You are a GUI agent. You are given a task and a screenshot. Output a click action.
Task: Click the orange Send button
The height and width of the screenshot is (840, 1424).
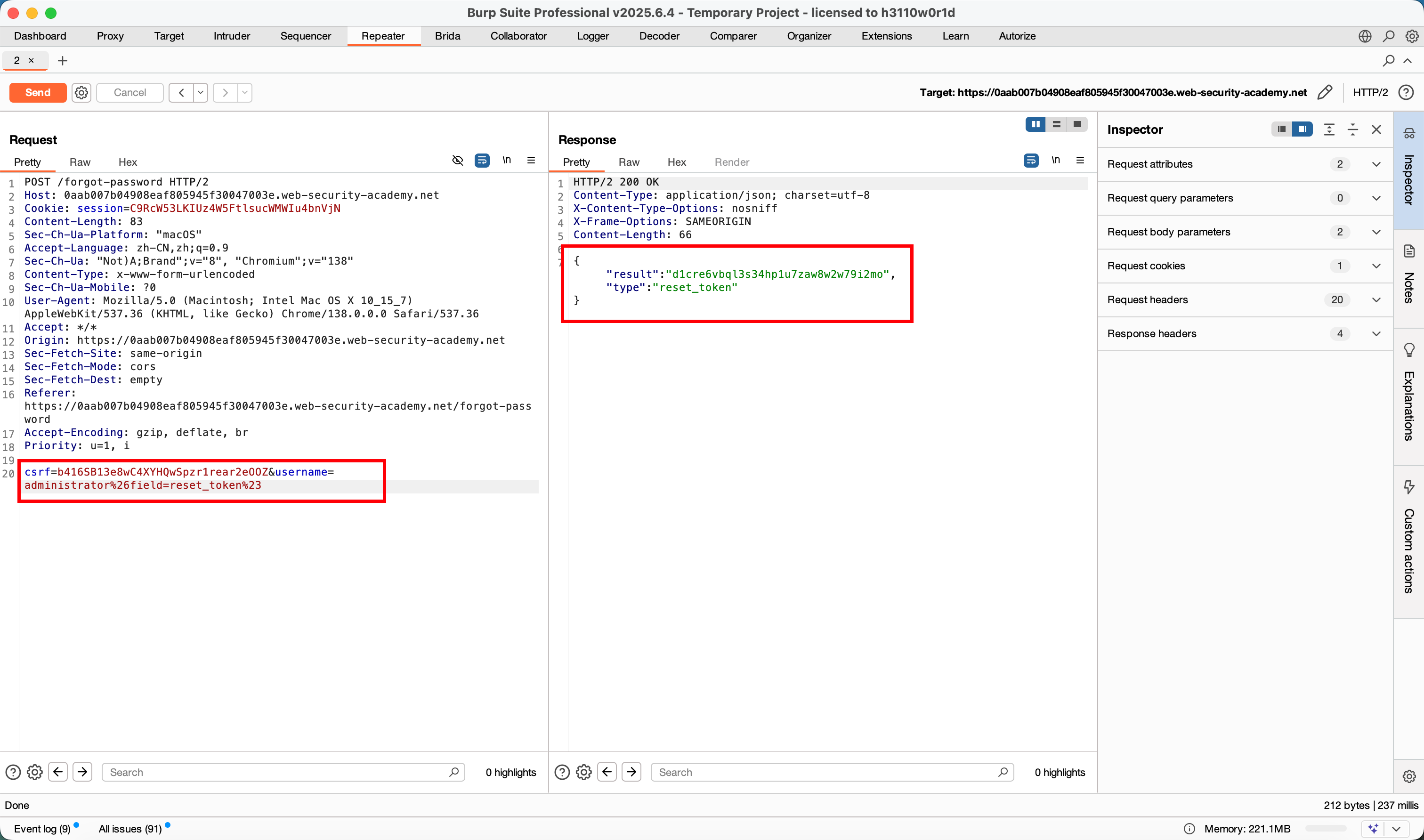pos(38,92)
